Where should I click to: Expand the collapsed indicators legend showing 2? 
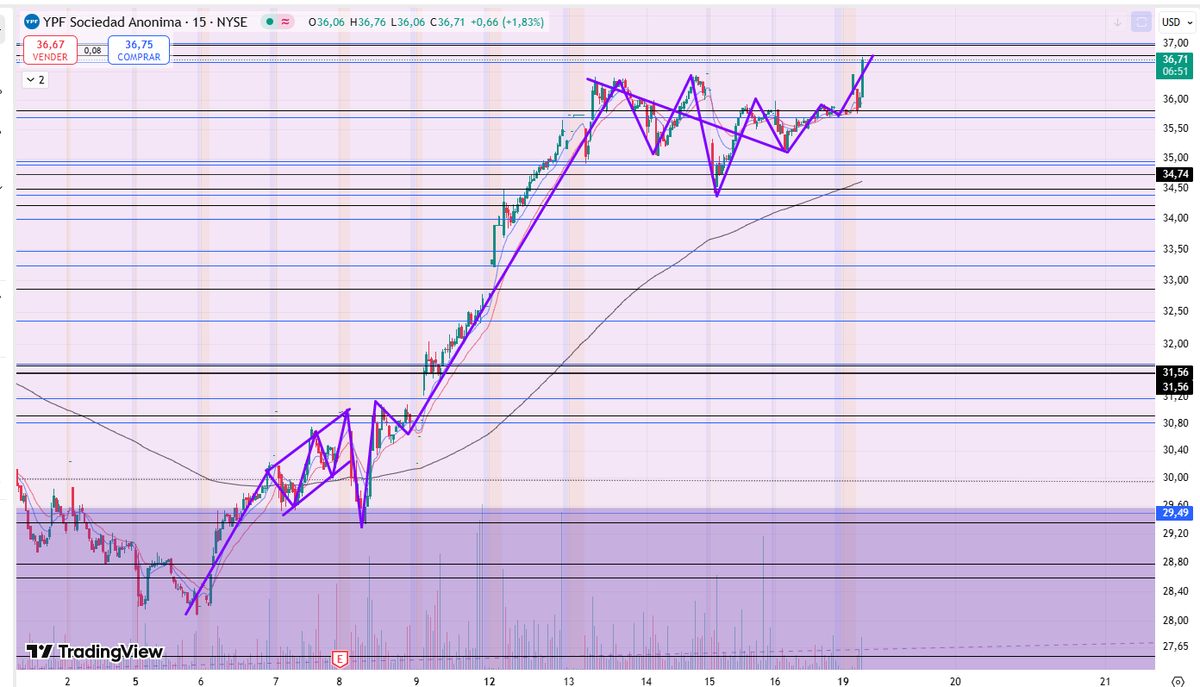pyautogui.click(x=35, y=79)
